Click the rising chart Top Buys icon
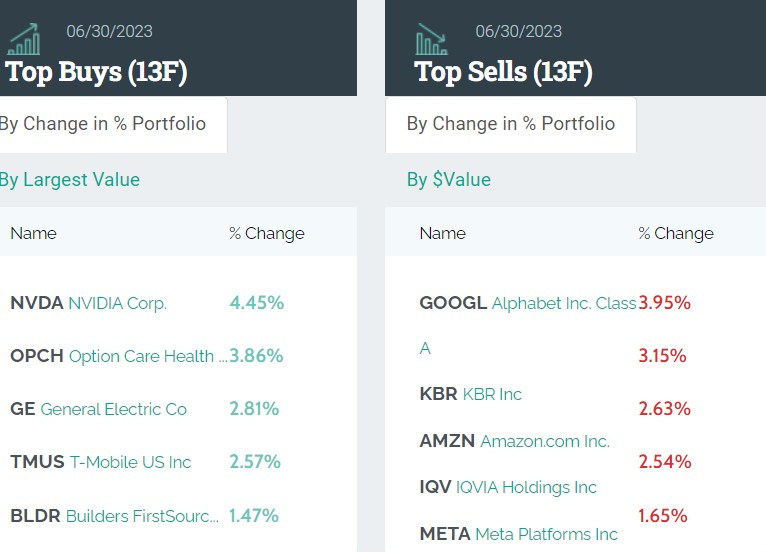The image size is (766, 552). click(24, 40)
